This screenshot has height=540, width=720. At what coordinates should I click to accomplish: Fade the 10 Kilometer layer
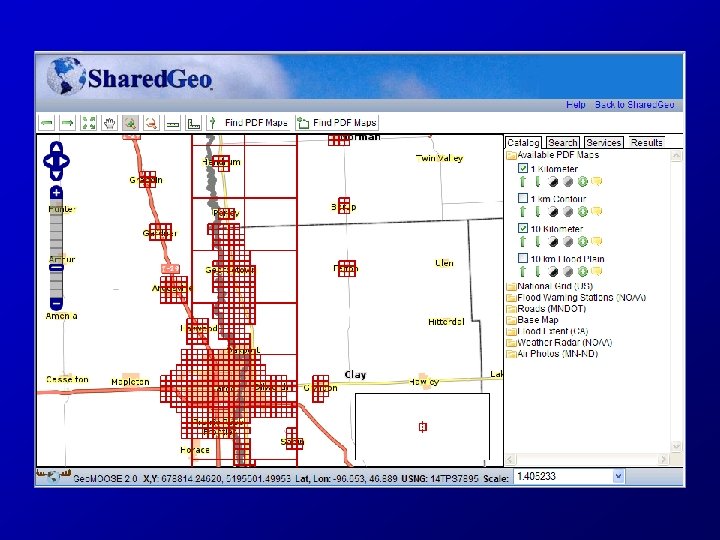pos(553,242)
